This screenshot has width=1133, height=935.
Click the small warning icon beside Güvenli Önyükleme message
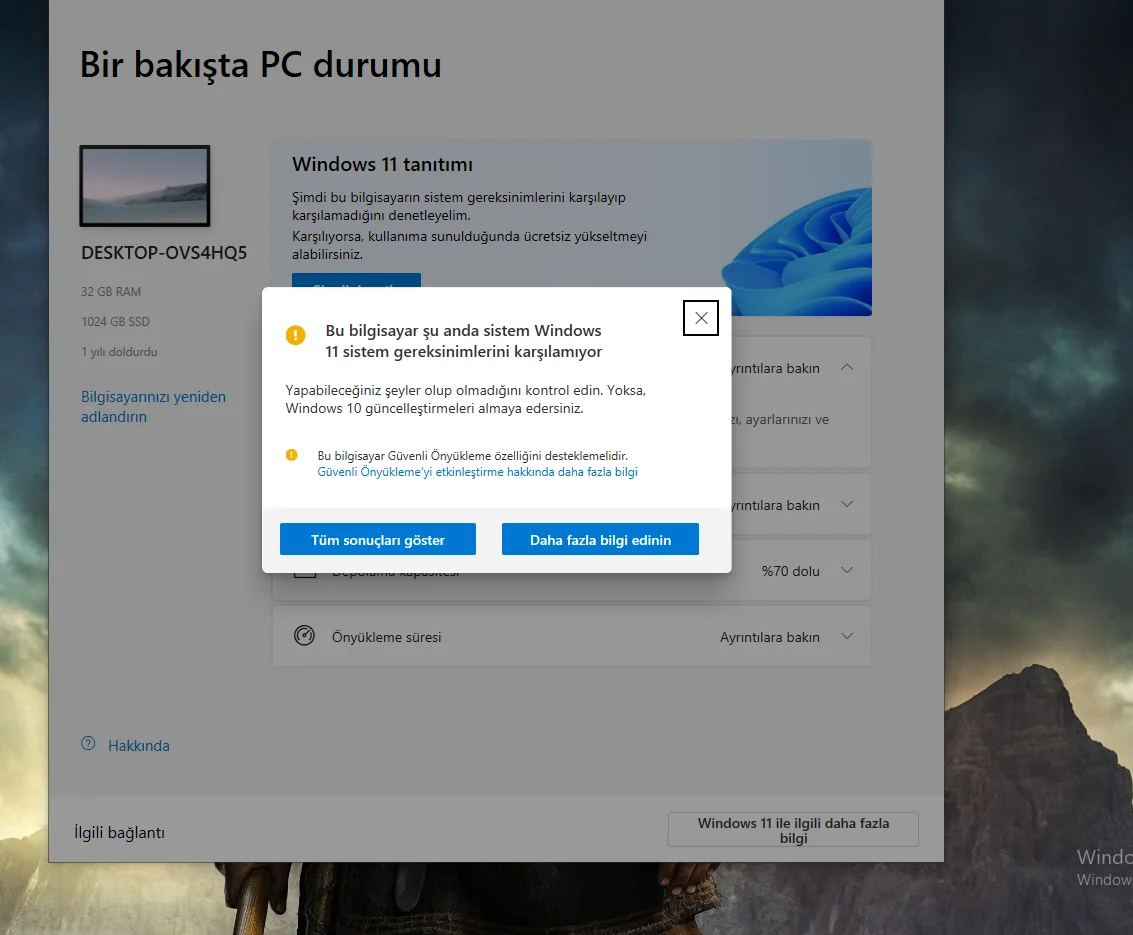click(291, 455)
